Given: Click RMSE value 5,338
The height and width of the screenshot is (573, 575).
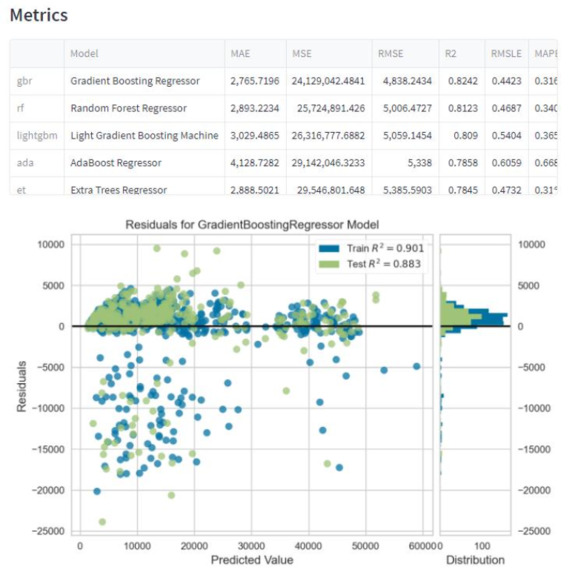Looking at the screenshot, I should tap(405, 163).
